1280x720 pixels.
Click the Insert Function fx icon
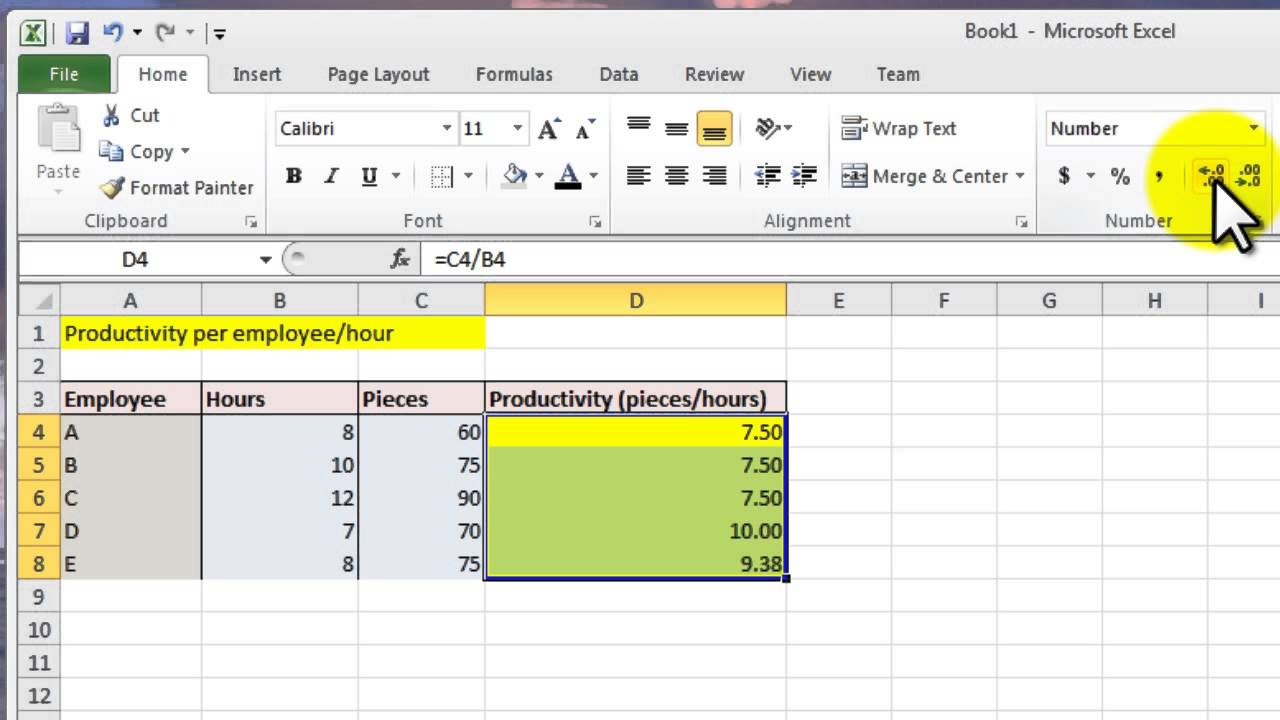tap(400, 259)
